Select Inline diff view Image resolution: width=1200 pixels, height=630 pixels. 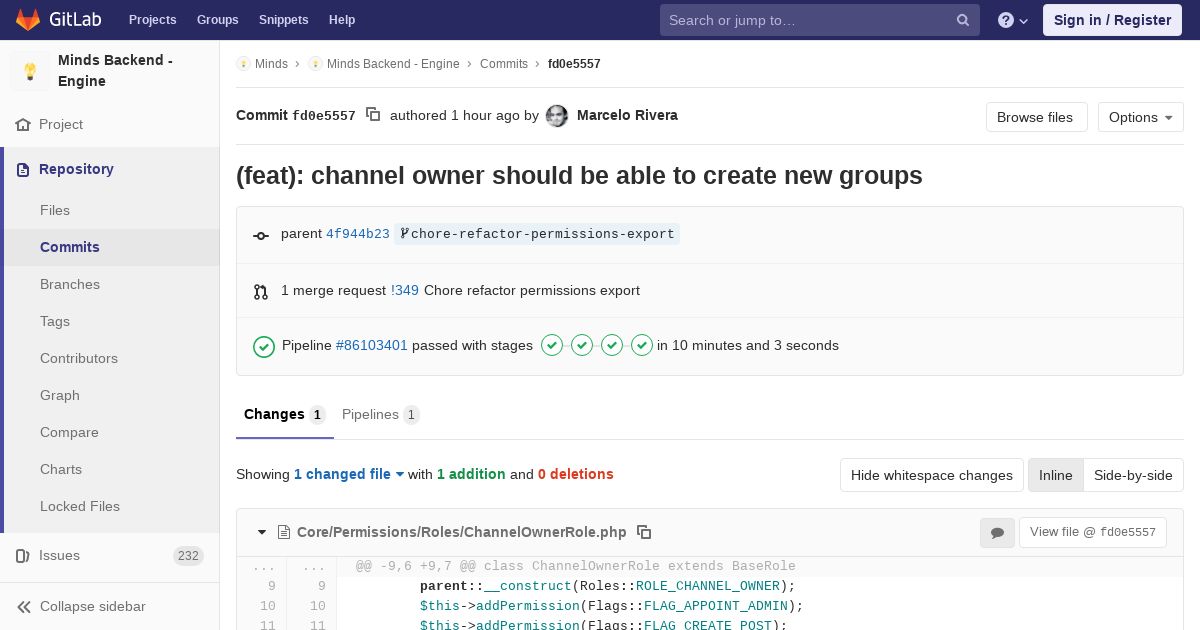(x=1056, y=475)
